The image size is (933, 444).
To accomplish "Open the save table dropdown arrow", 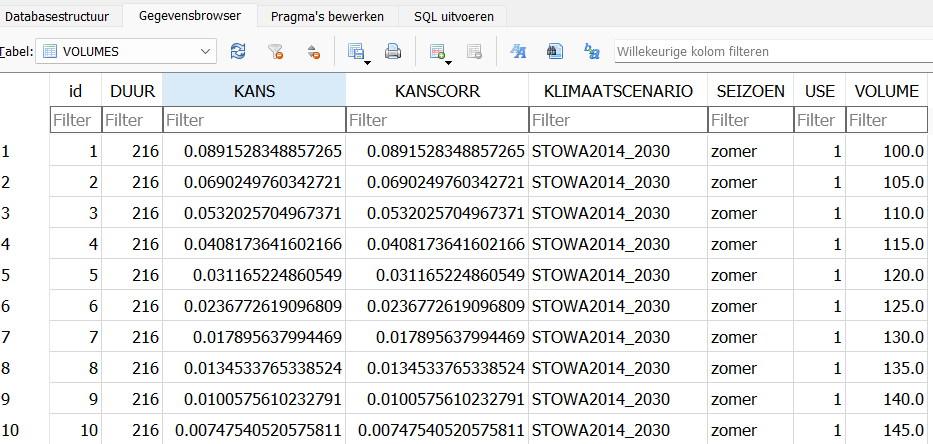I will tap(368, 62).
